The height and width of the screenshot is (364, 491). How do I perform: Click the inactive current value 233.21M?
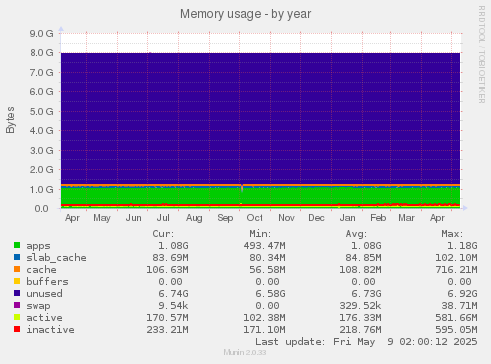(x=167, y=330)
